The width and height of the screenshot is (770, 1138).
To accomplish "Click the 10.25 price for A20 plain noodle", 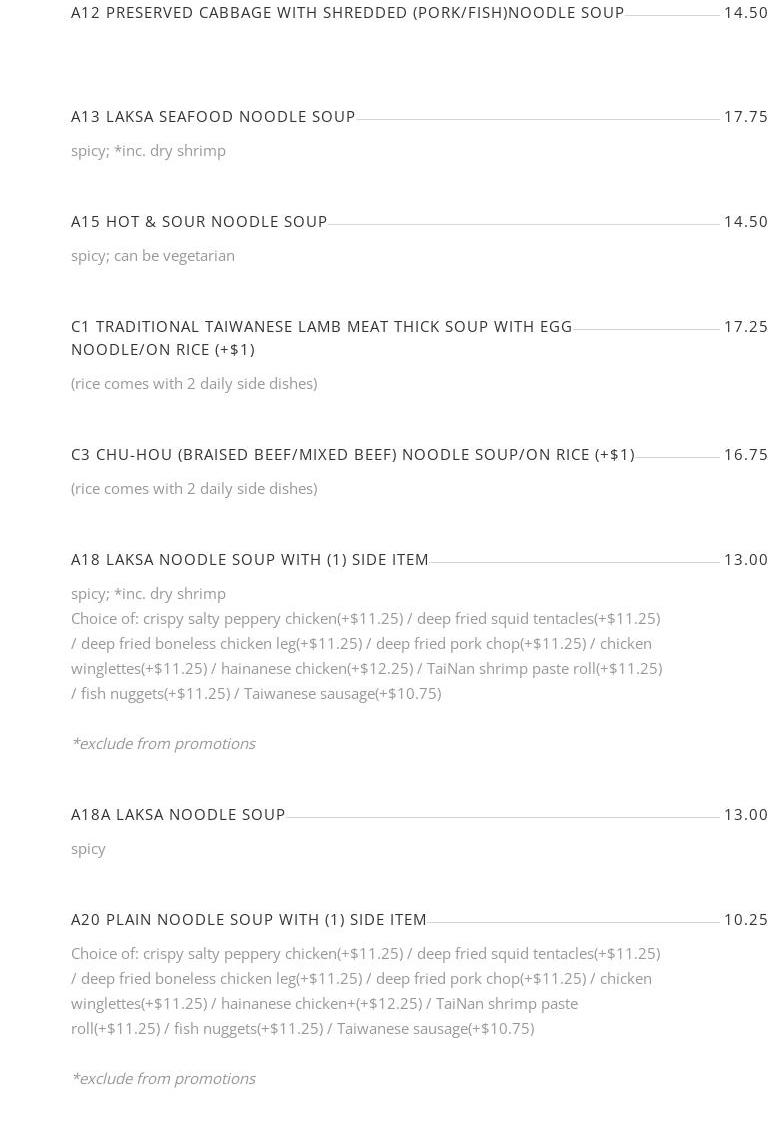I will click(x=745, y=920).
